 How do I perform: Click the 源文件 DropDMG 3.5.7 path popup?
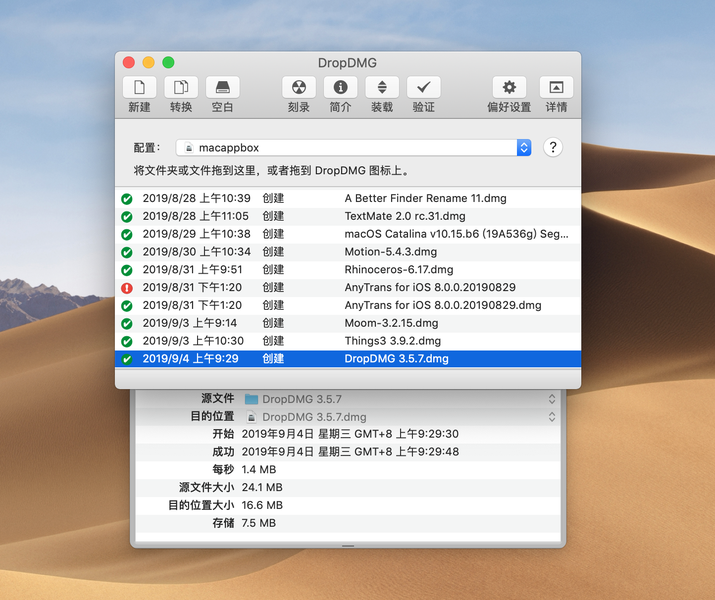(400, 399)
